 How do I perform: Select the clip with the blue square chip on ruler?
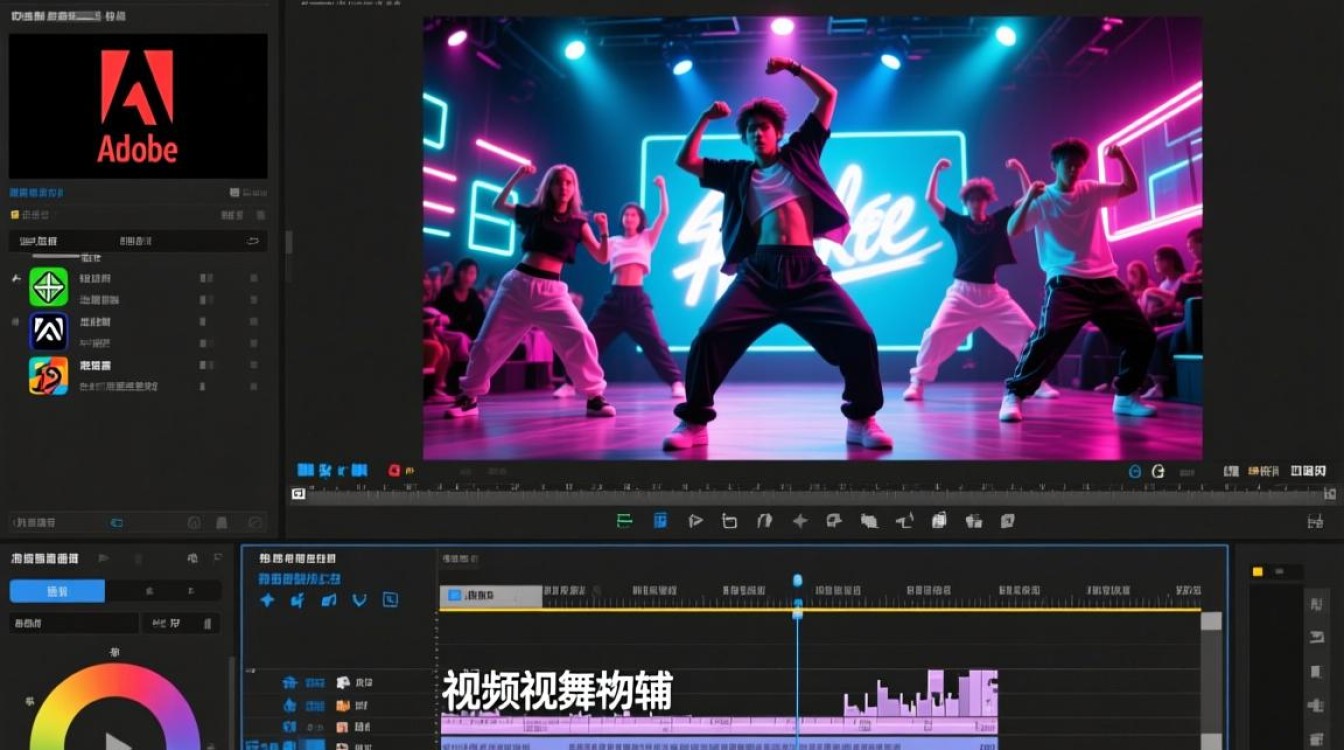[491, 595]
